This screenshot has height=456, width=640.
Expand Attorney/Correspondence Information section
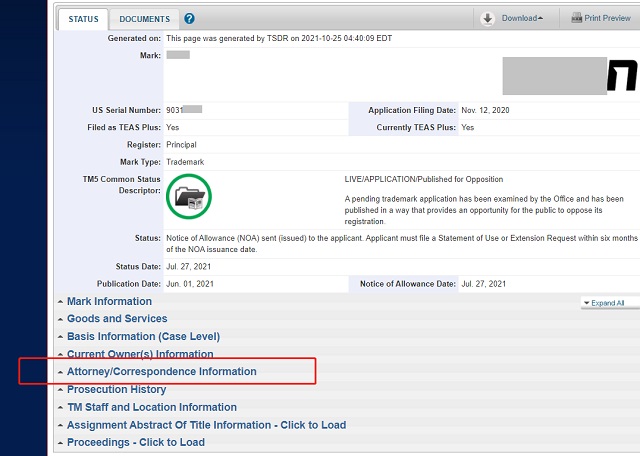tap(161, 372)
